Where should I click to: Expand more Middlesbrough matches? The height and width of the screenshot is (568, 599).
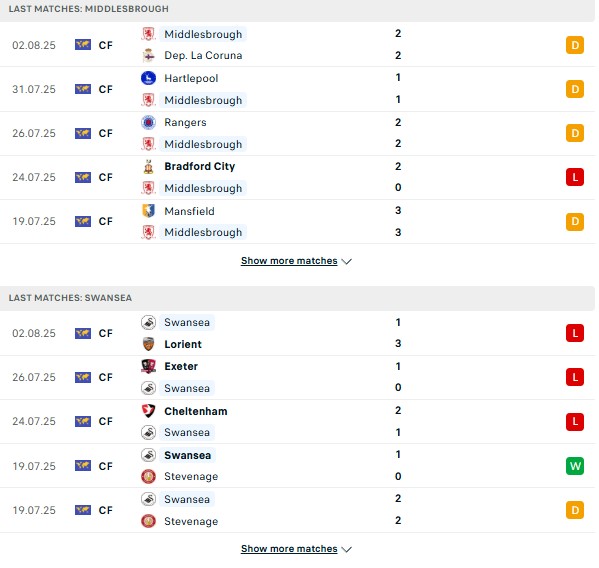tap(296, 261)
